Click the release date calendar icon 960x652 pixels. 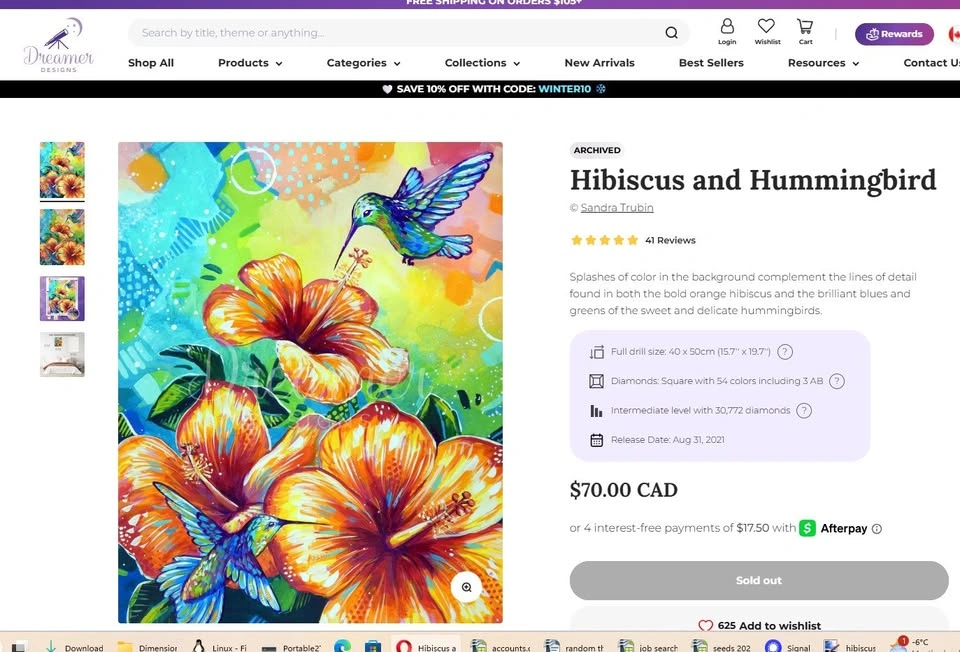pos(596,440)
